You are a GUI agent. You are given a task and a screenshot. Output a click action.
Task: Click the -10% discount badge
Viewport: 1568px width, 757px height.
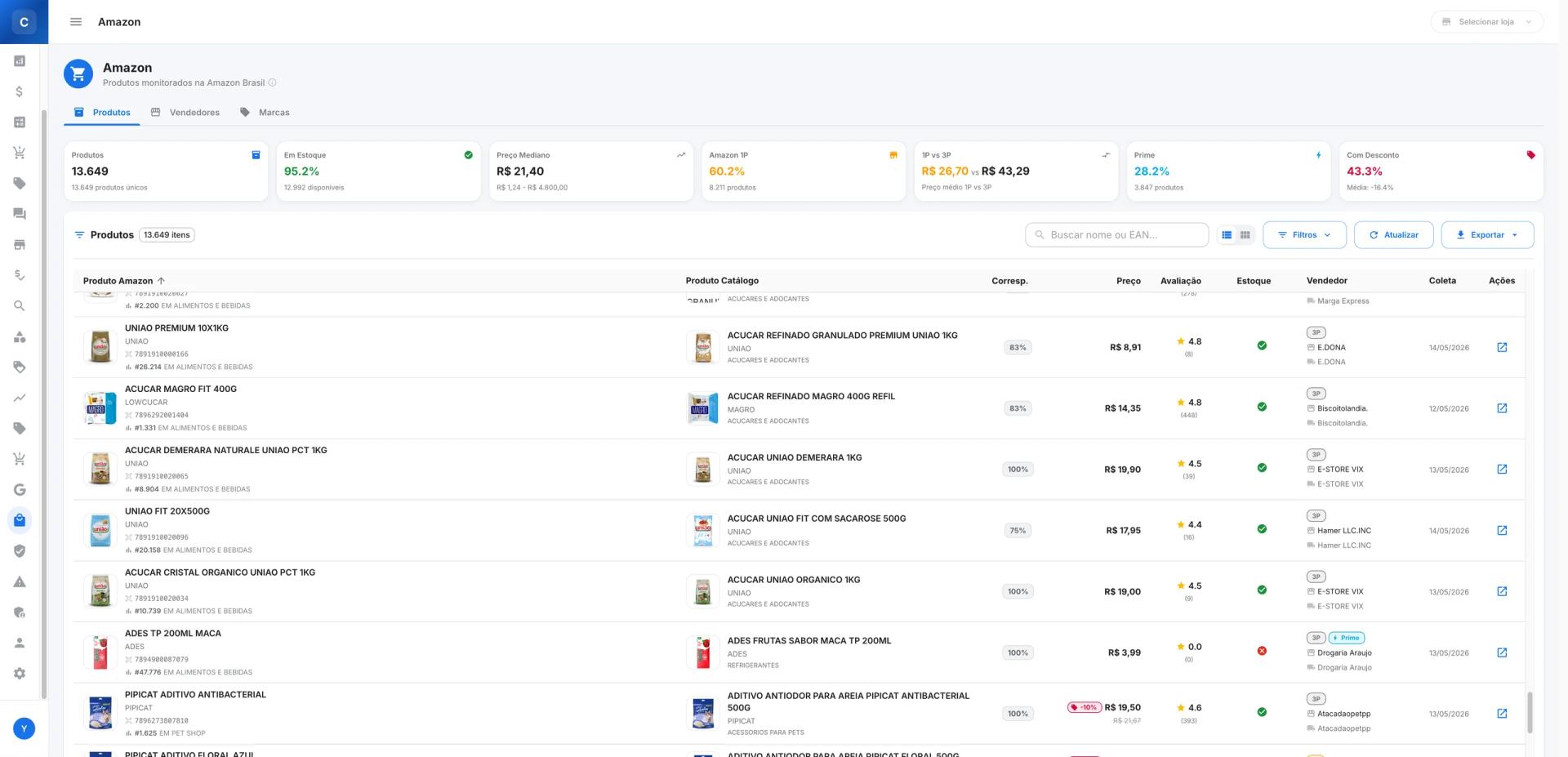click(1085, 707)
